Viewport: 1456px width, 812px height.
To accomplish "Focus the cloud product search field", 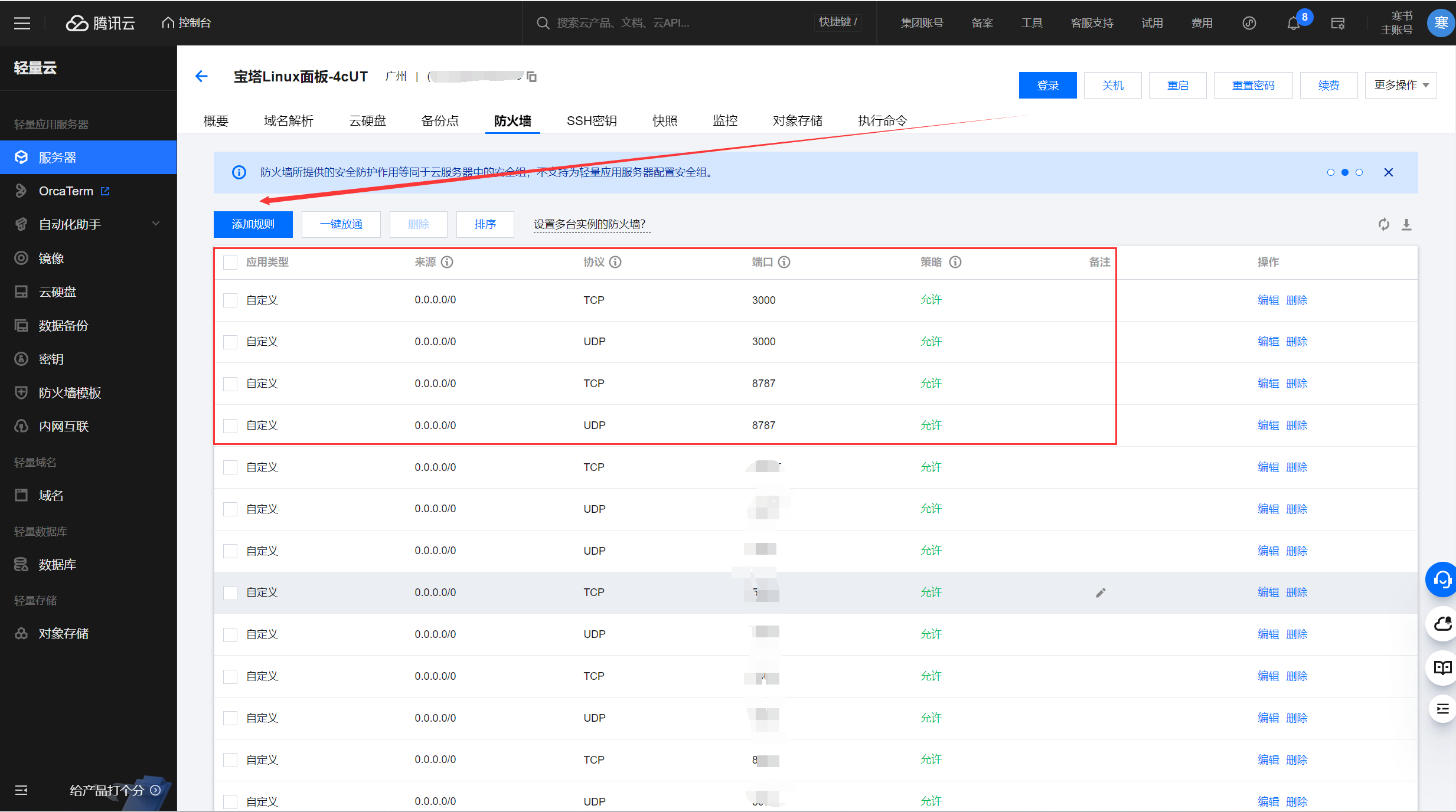I will point(673,23).
